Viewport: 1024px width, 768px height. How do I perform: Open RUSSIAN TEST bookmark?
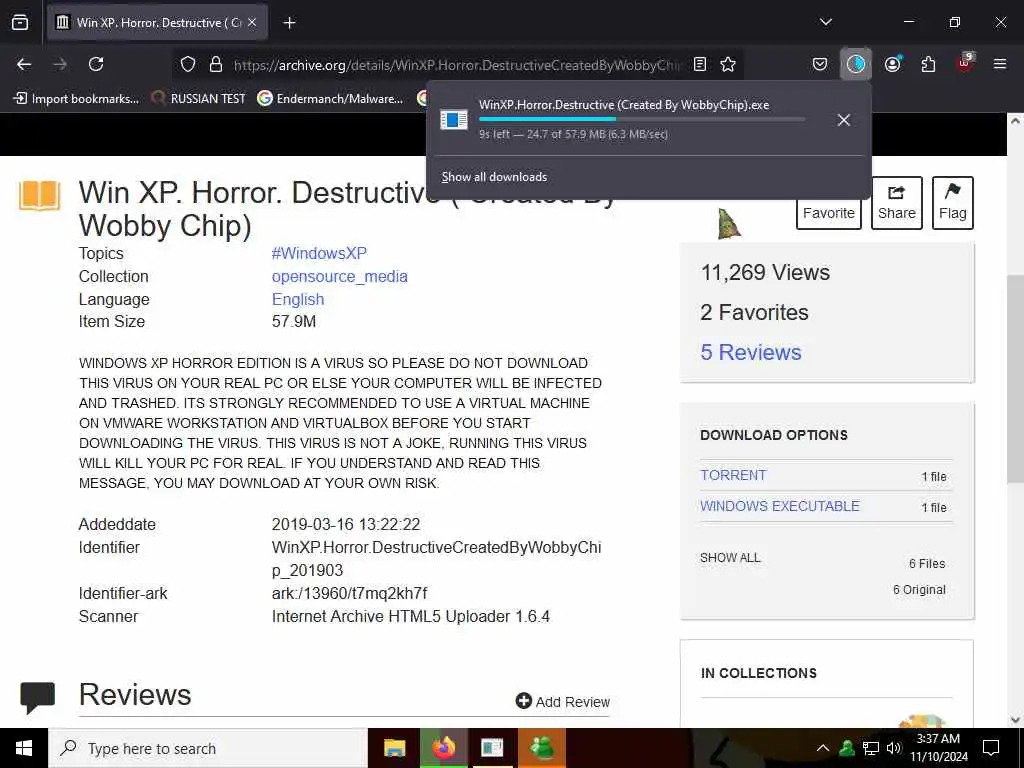[x=198, y=99]
